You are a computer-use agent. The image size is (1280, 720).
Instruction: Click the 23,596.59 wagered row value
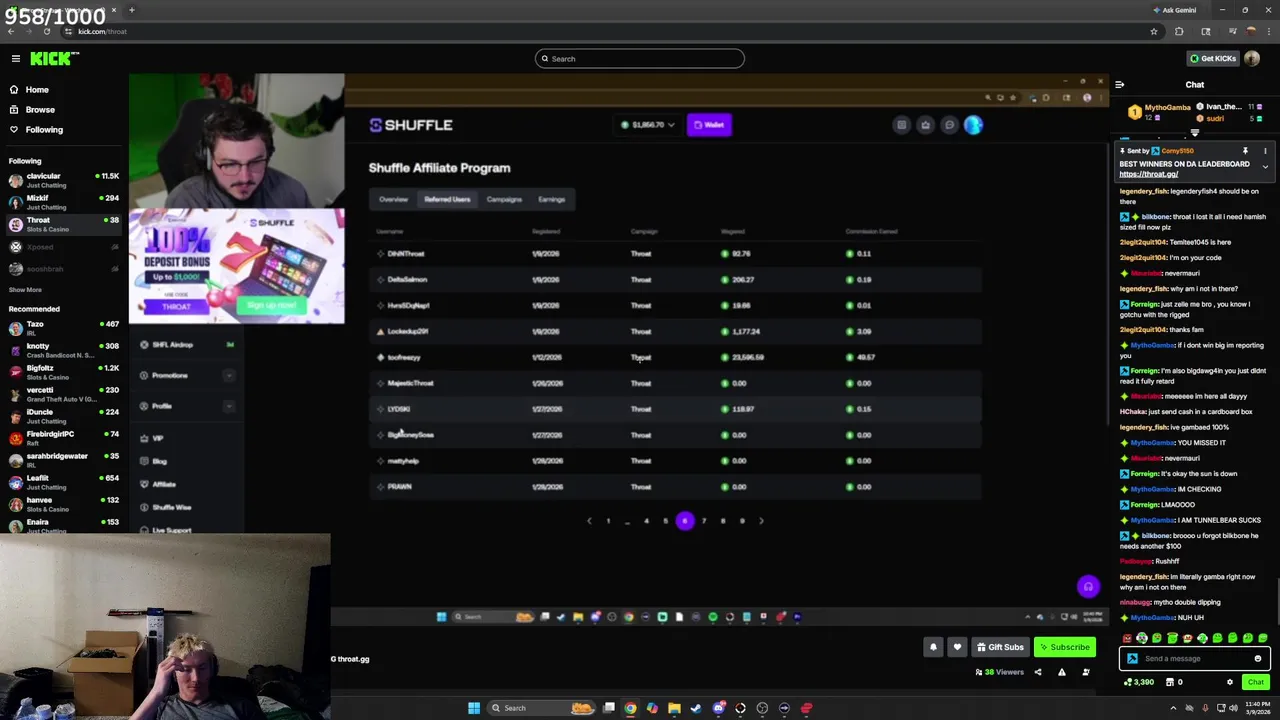pos(743,357)
